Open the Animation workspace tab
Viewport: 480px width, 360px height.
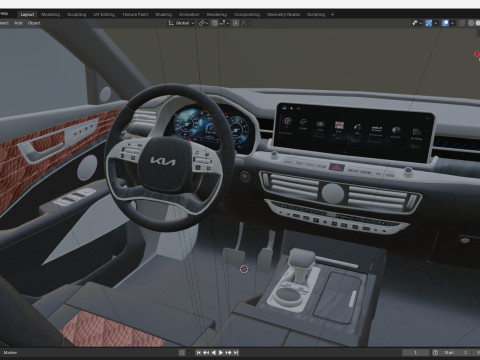tap(189, 15)
